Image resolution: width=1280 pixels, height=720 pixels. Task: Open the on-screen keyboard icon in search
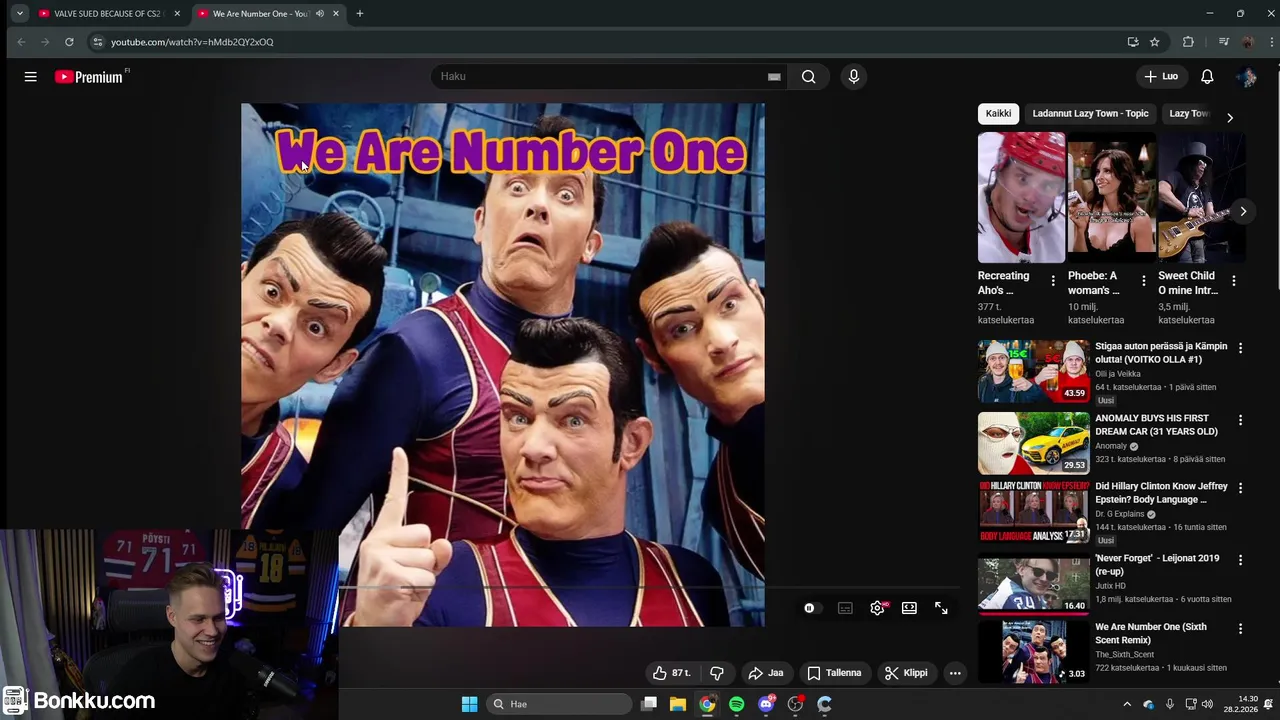click(774, 77)
